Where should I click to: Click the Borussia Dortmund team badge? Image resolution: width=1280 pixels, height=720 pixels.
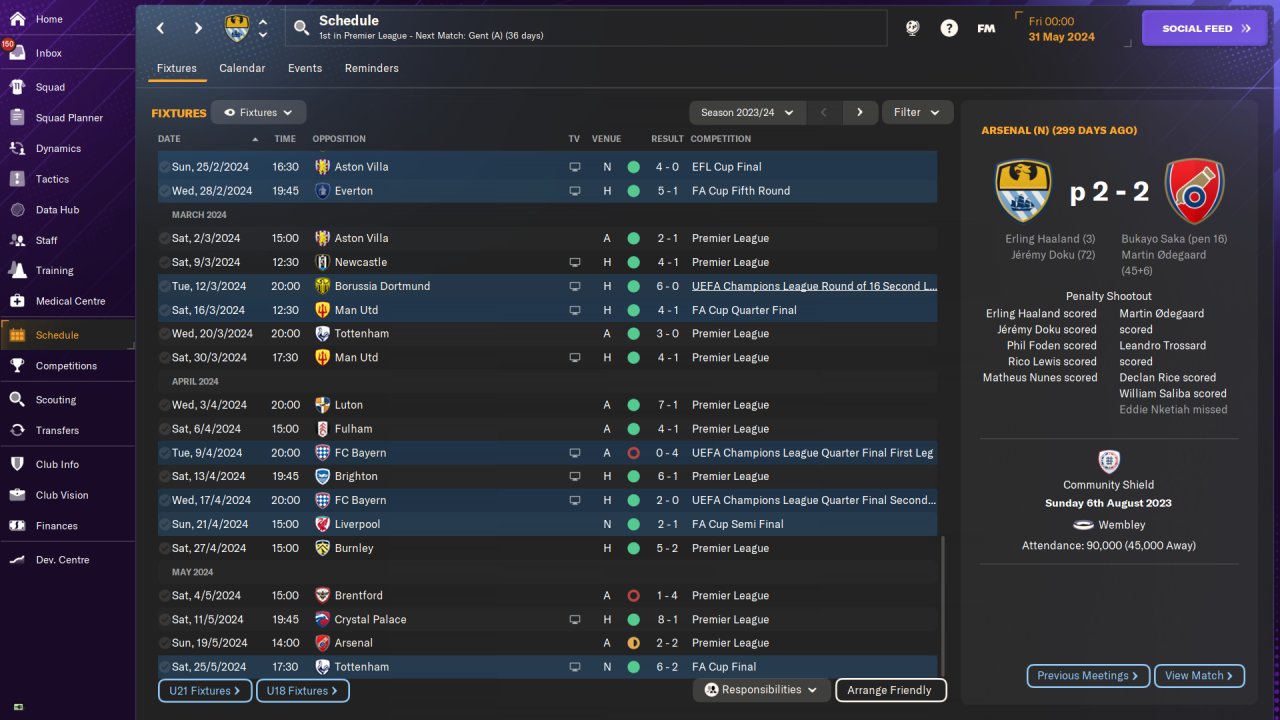pos(322,286)
